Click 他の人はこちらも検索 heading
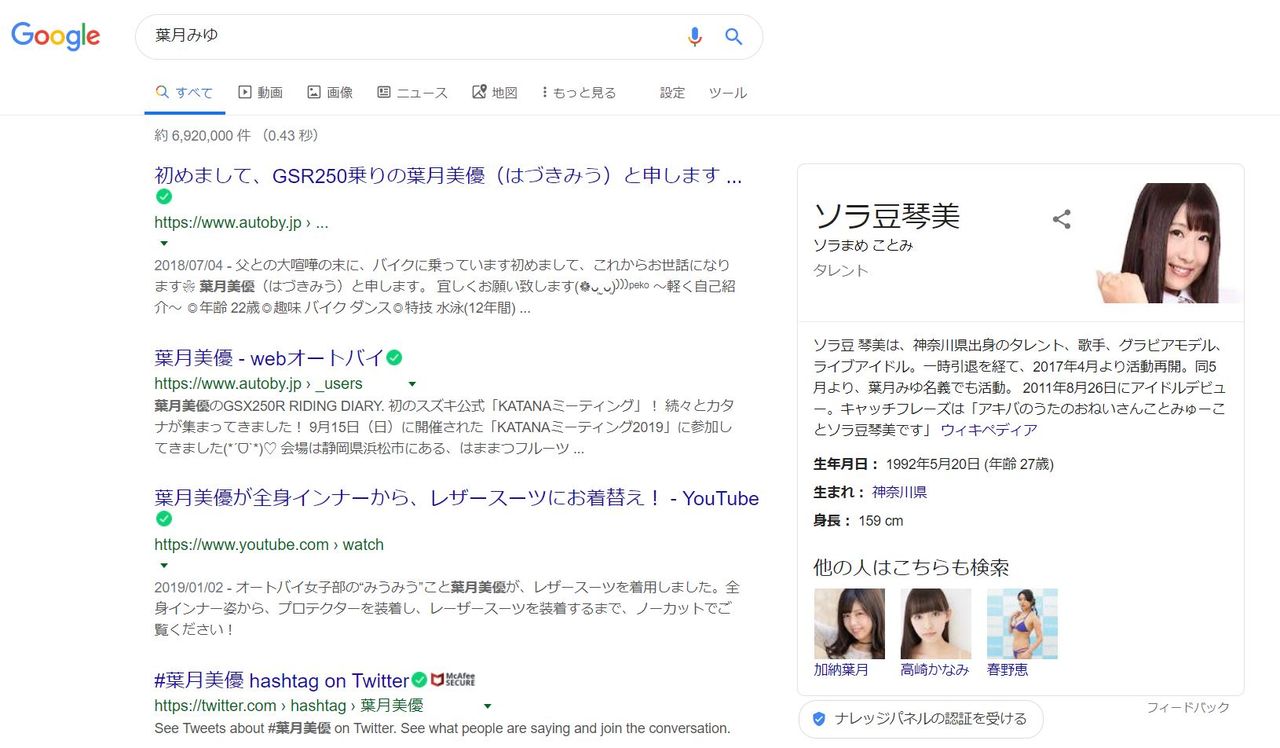 coord(911,567)
